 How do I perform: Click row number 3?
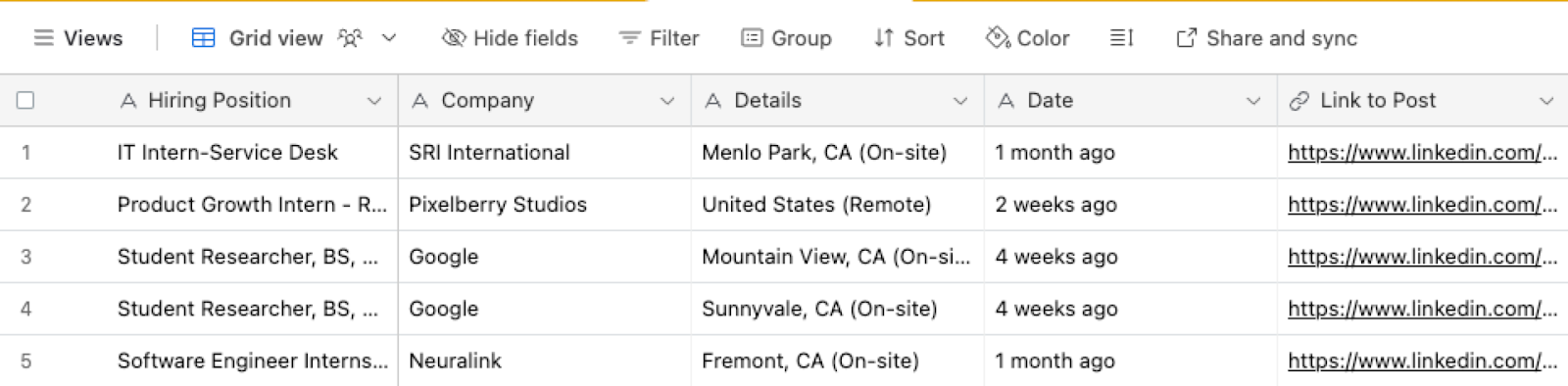pos(25,257)
